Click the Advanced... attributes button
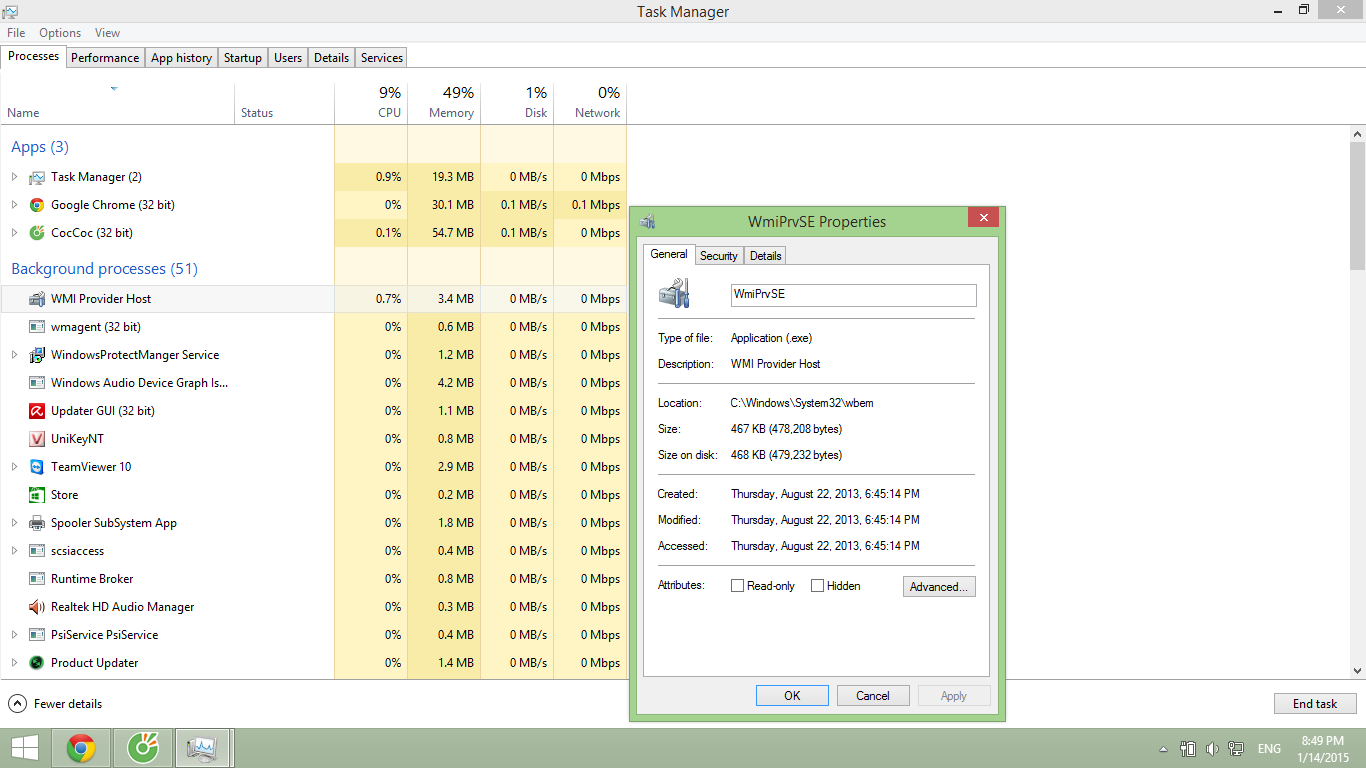Viewport: 1366px width, 768px height. 938,587
